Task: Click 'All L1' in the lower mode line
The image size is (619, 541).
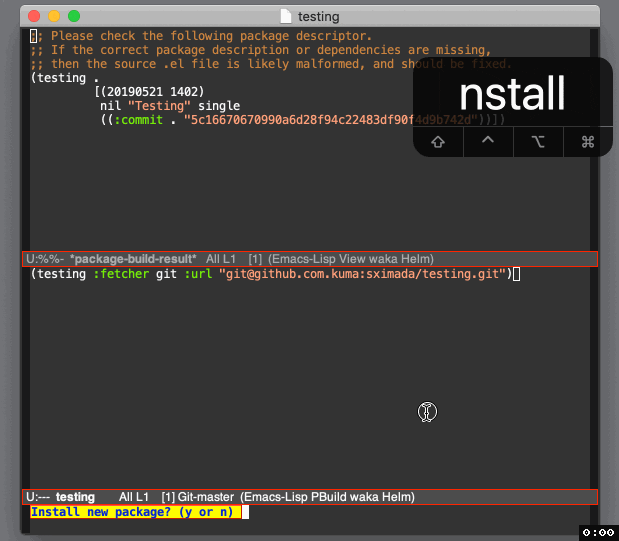Action: [134, 497]
